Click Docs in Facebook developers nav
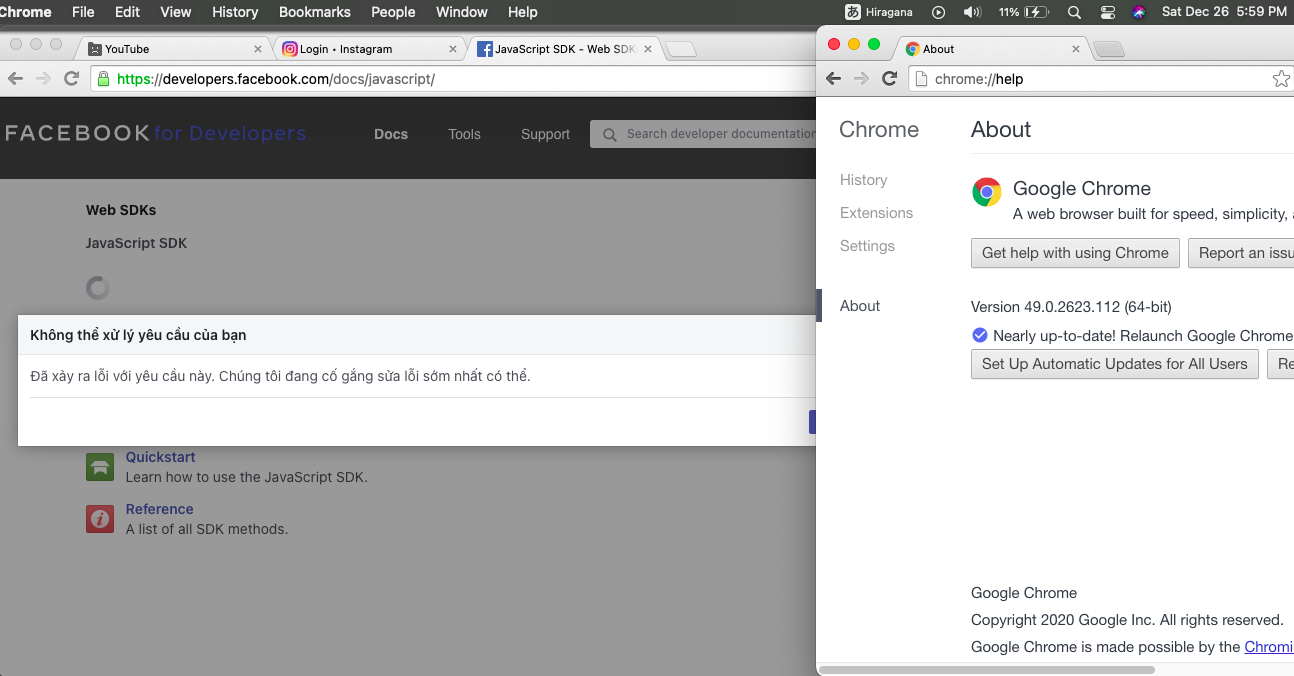The image size is (1294, 676). point(391,134)
